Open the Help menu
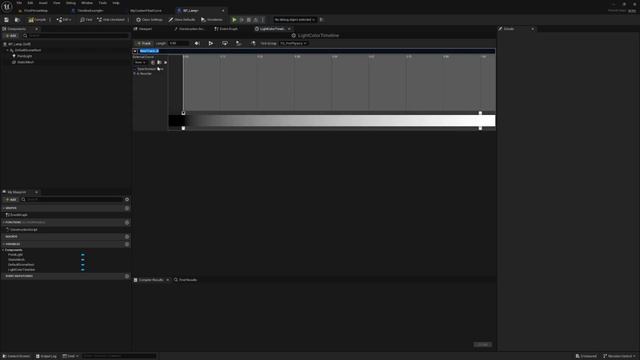This screenshot has width=640, height=360. coord(116,3)
